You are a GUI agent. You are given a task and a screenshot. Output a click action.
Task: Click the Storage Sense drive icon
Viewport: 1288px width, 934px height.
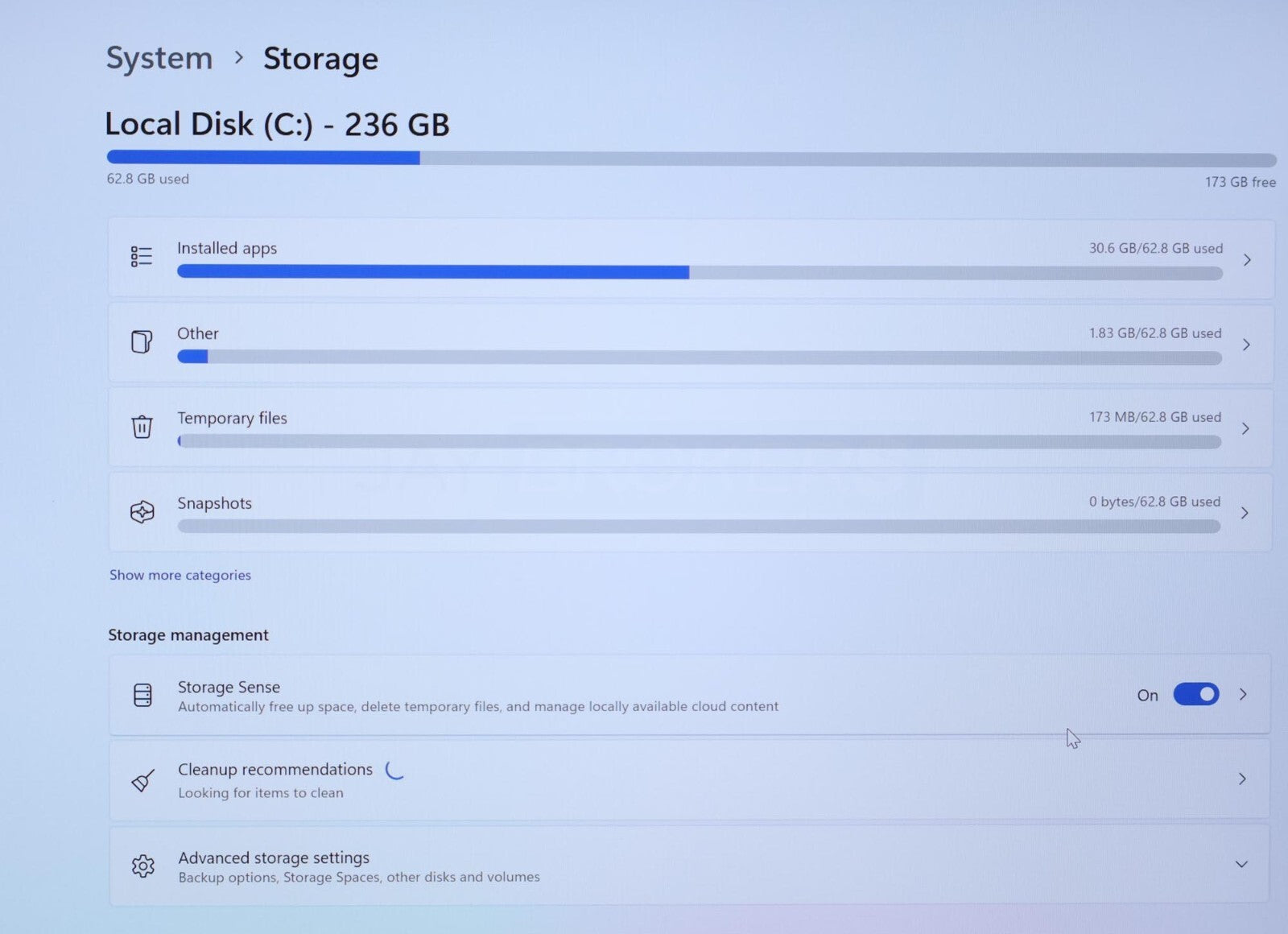142,695
